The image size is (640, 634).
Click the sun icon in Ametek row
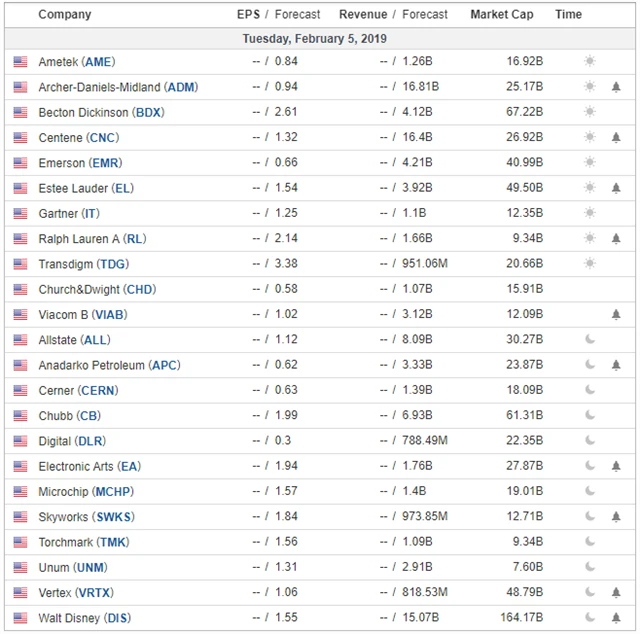pos(590,61)
